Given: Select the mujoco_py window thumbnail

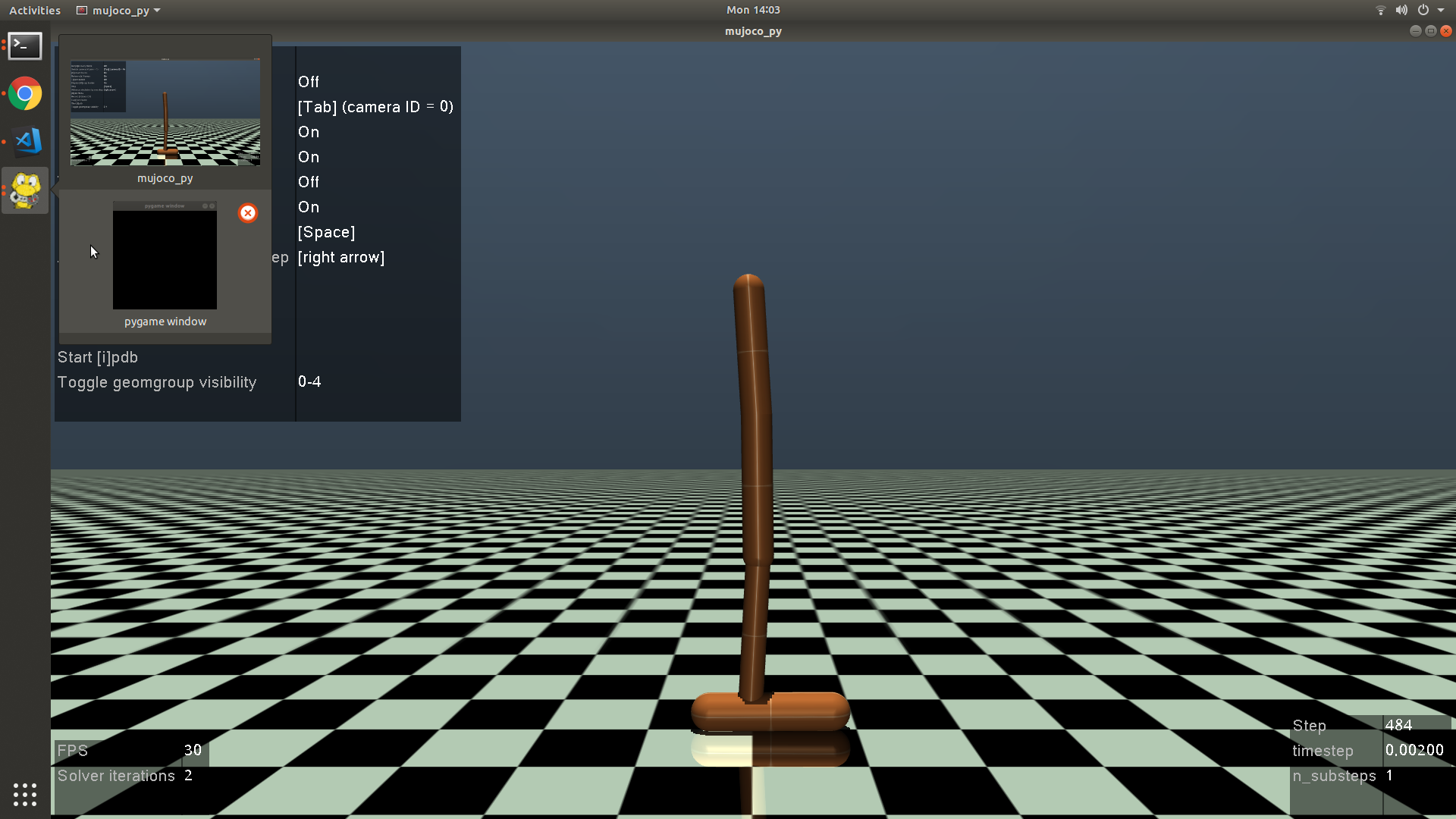Looking at the screenshot, I should tap(165, 112).
